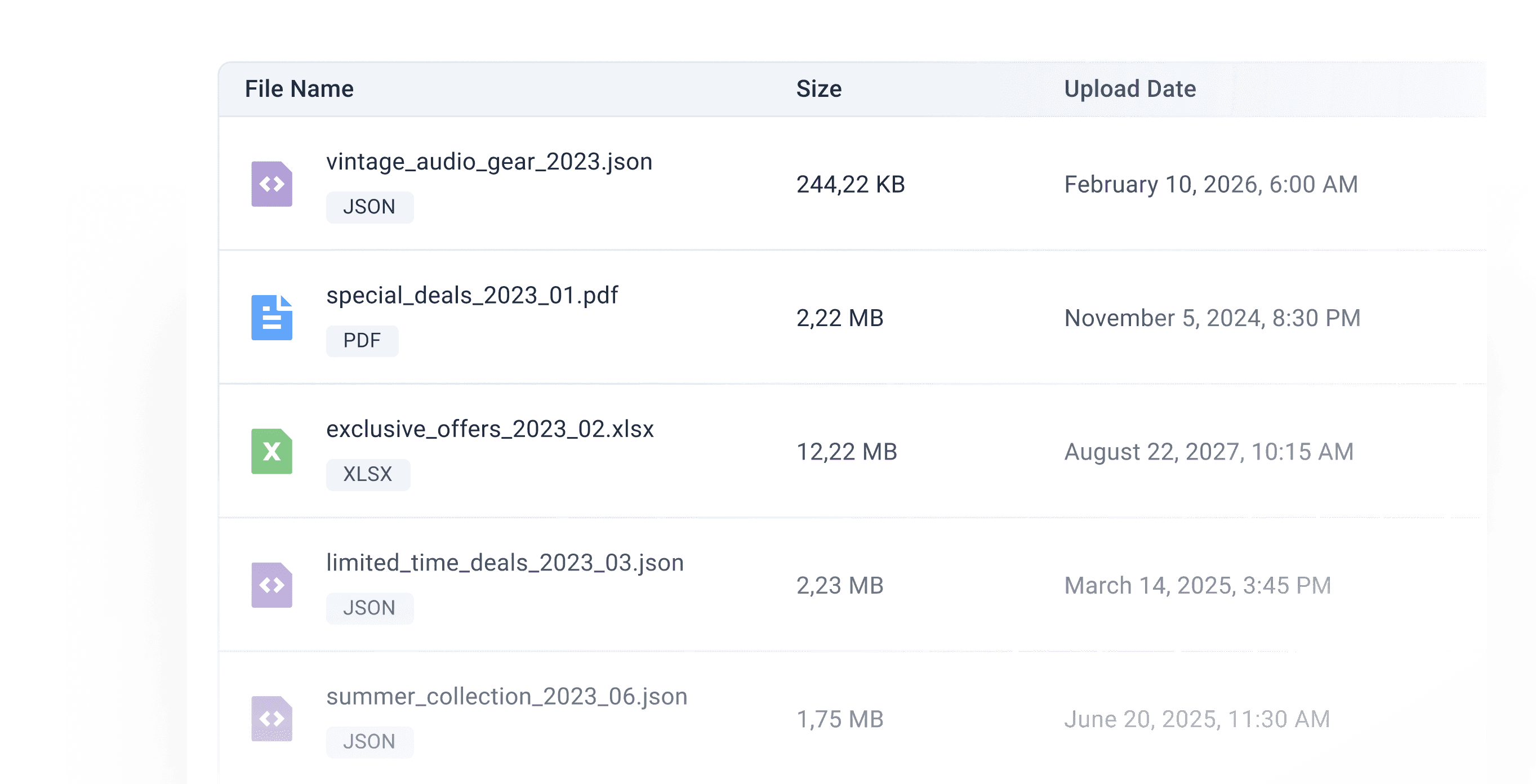The width and height of the screenshot is (1536, 784).
Task: Click the PDF type tag
Action: 362,340
